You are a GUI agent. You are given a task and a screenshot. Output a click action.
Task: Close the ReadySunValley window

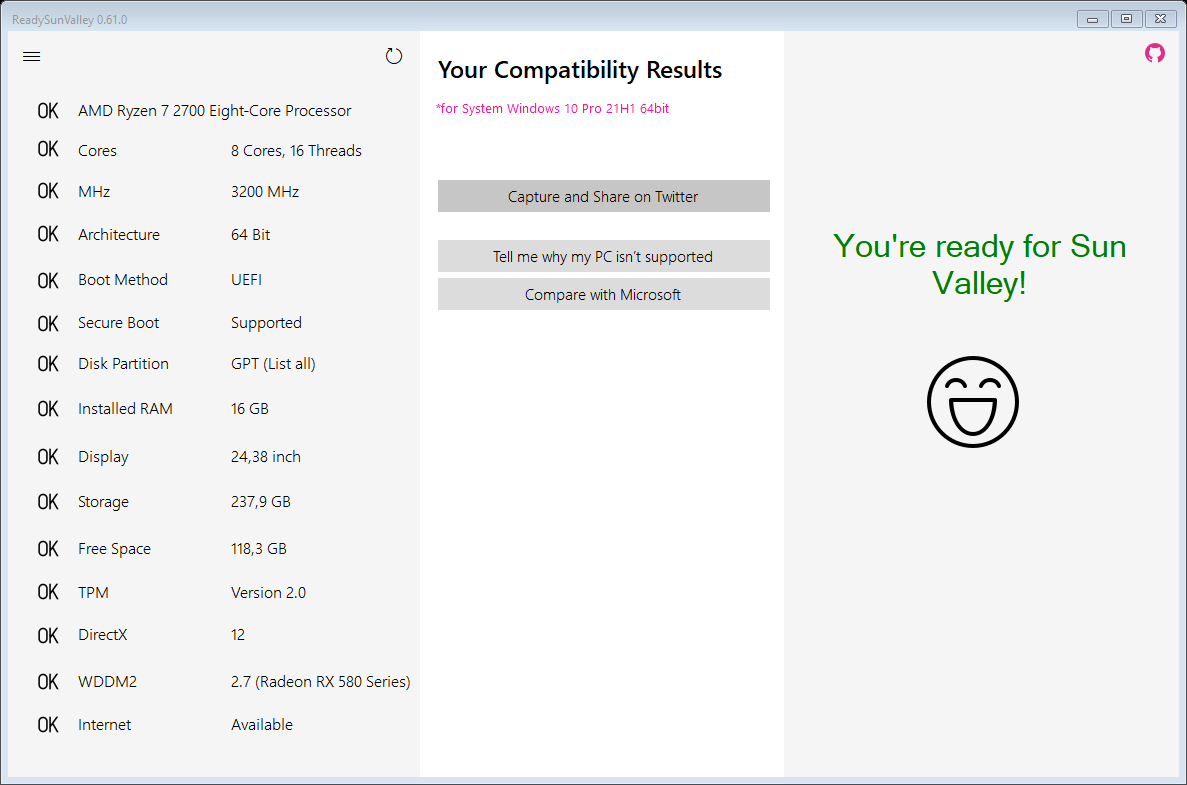coord(1161,19)
